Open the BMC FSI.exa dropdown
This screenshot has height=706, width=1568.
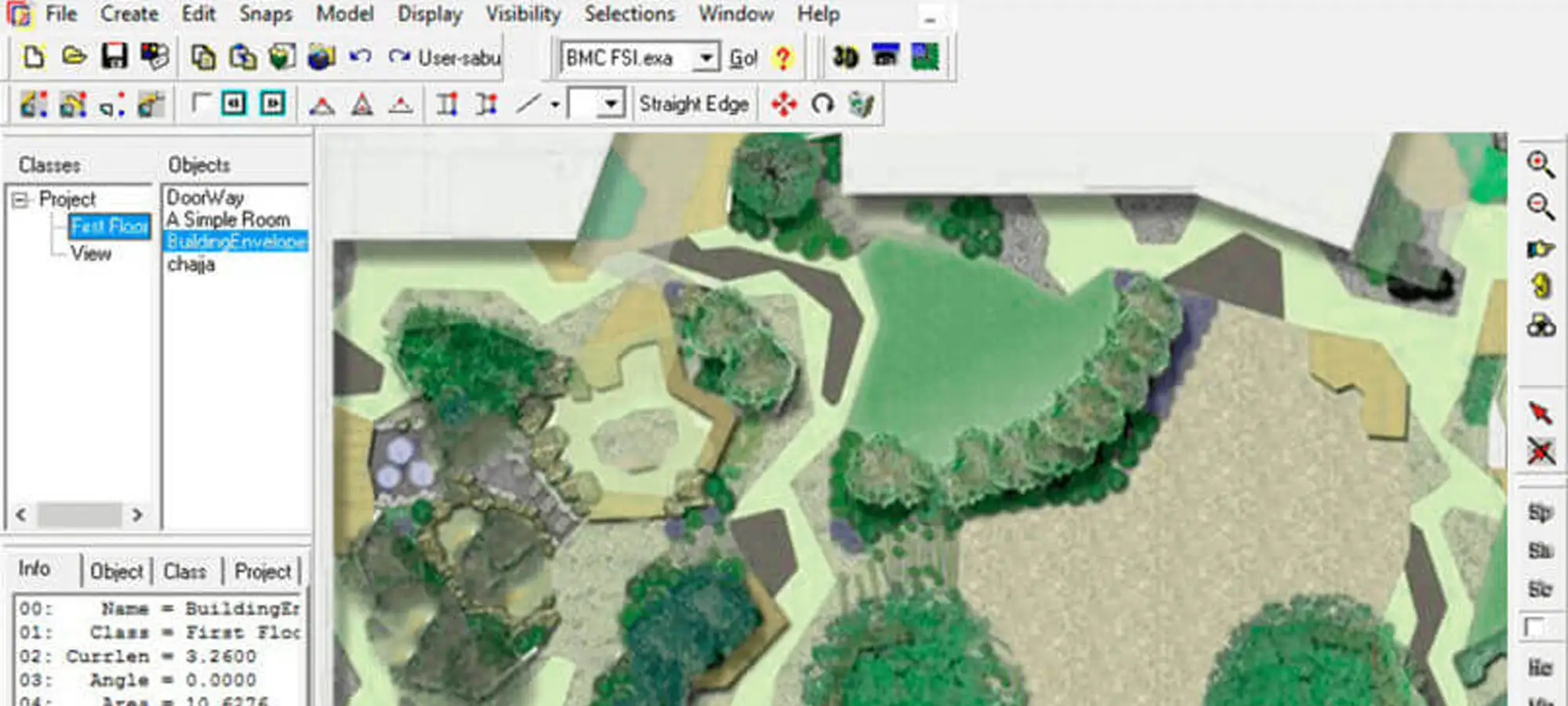706,58
